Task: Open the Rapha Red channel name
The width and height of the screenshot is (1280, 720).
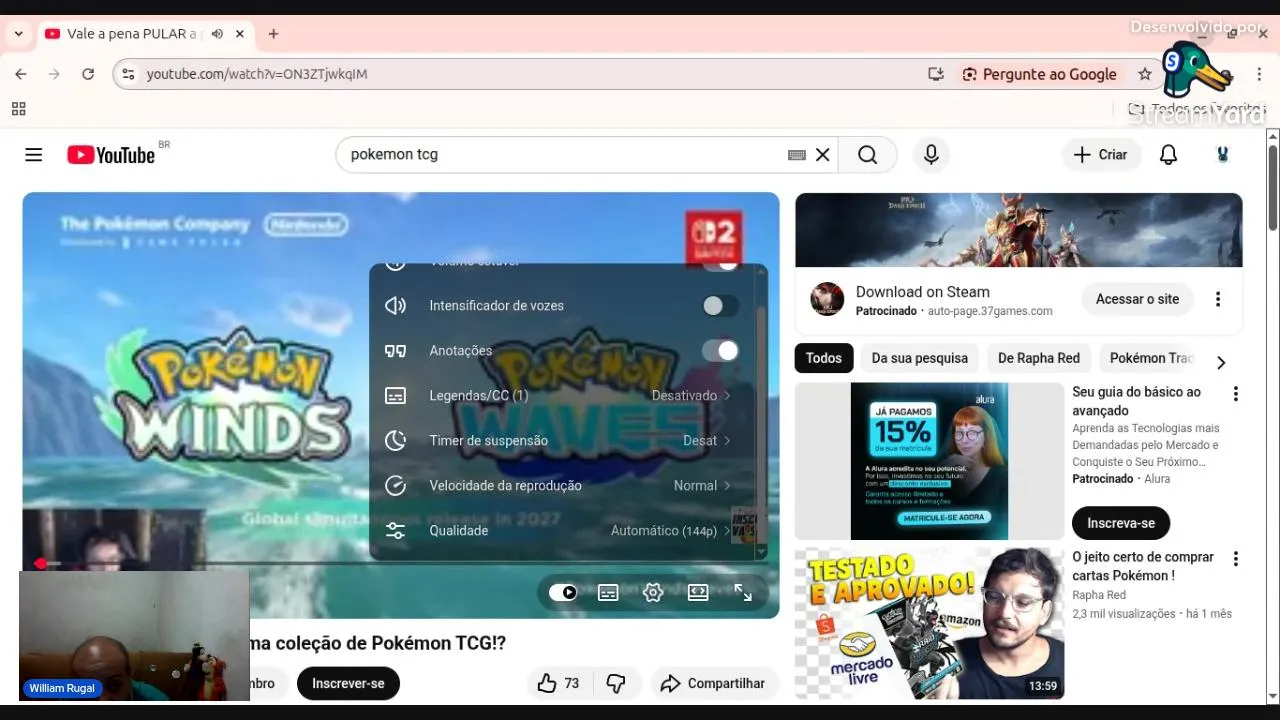Action: pos(1099,595)
